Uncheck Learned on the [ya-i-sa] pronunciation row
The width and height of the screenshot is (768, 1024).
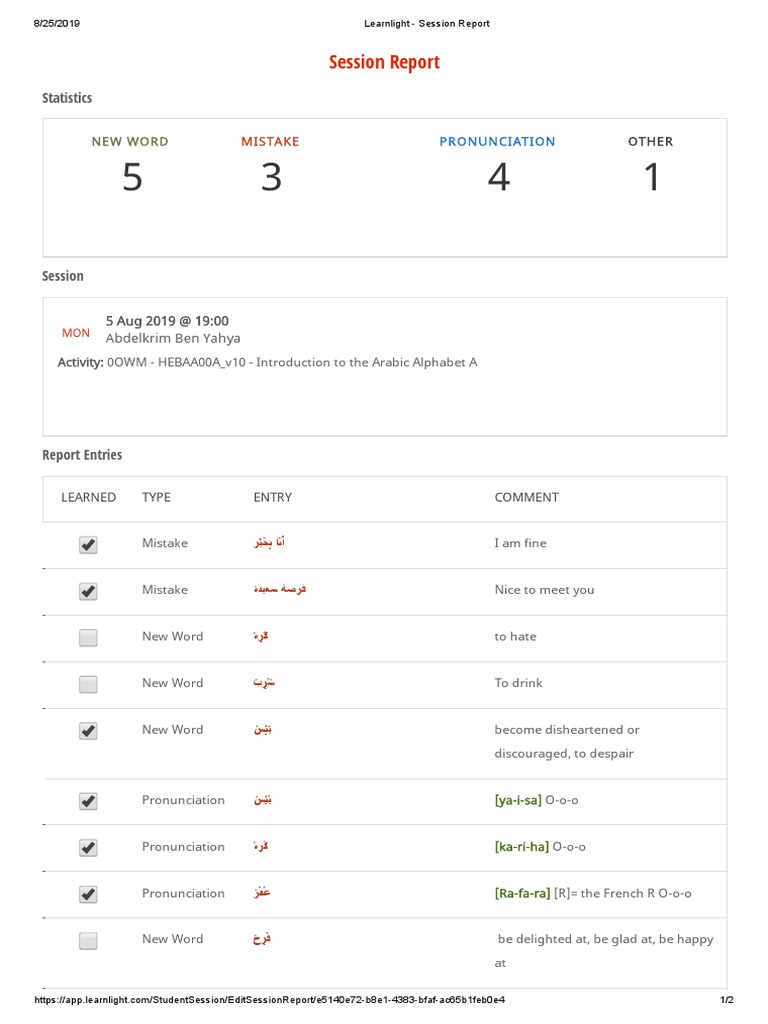pos(88,801)
